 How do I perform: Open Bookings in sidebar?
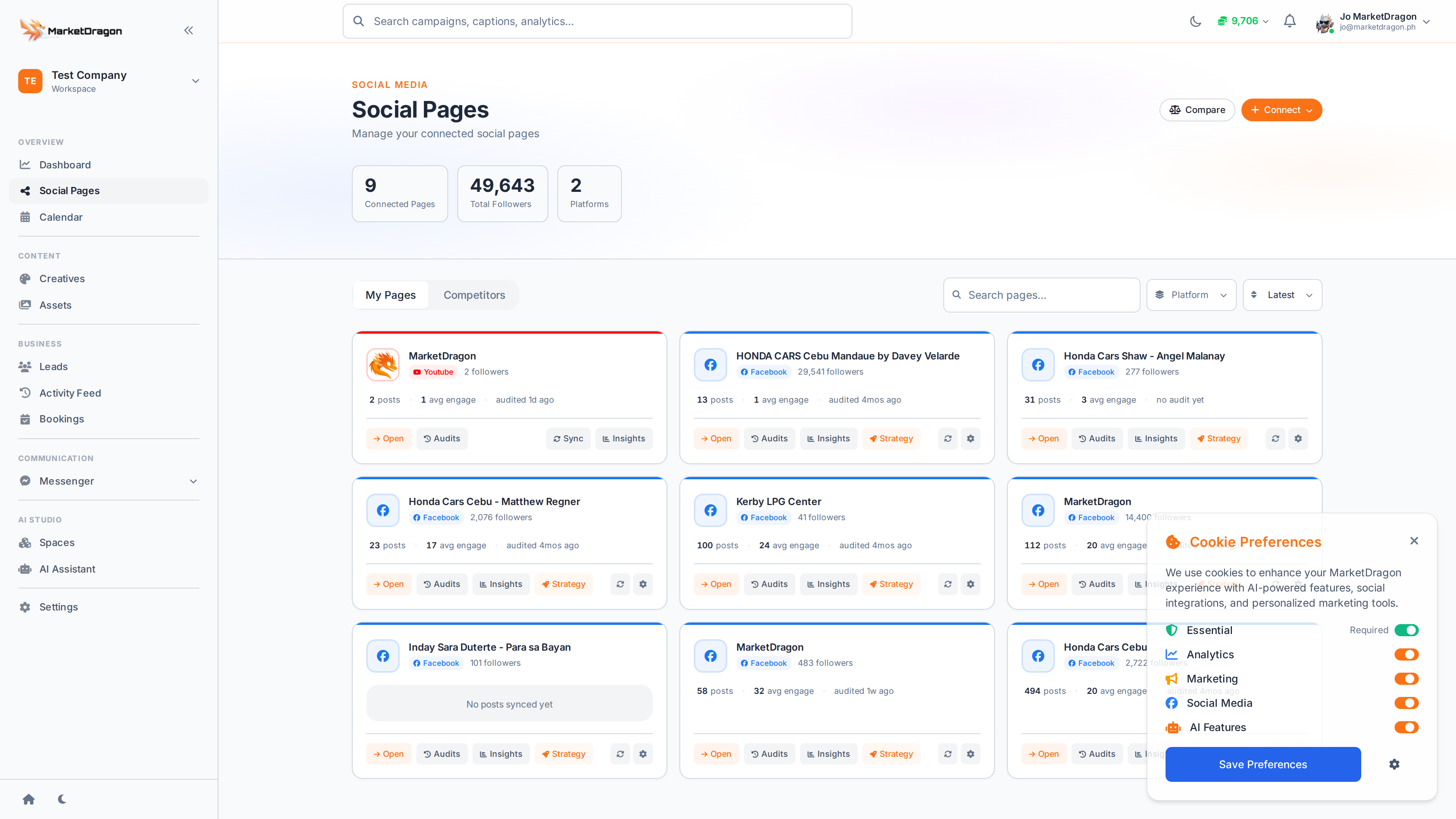coord(108,419)
